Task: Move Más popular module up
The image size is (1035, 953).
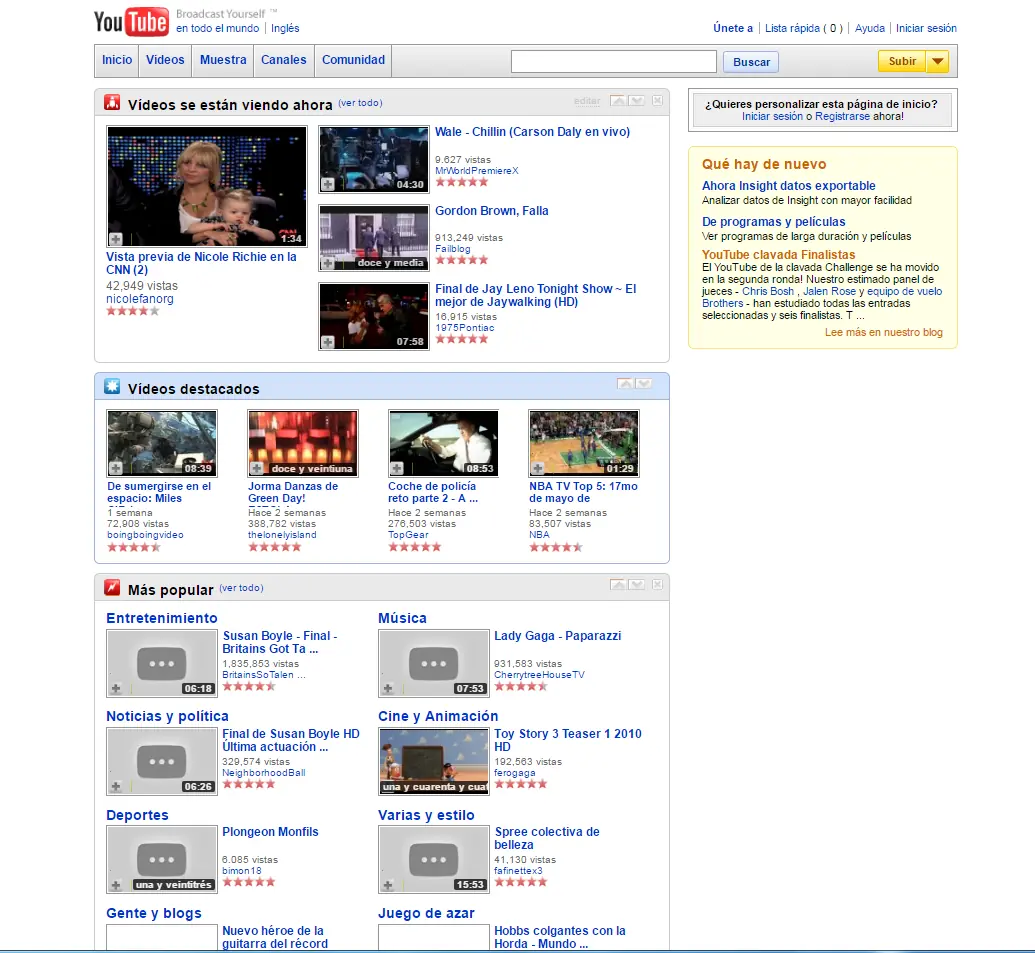Action: 618,585
